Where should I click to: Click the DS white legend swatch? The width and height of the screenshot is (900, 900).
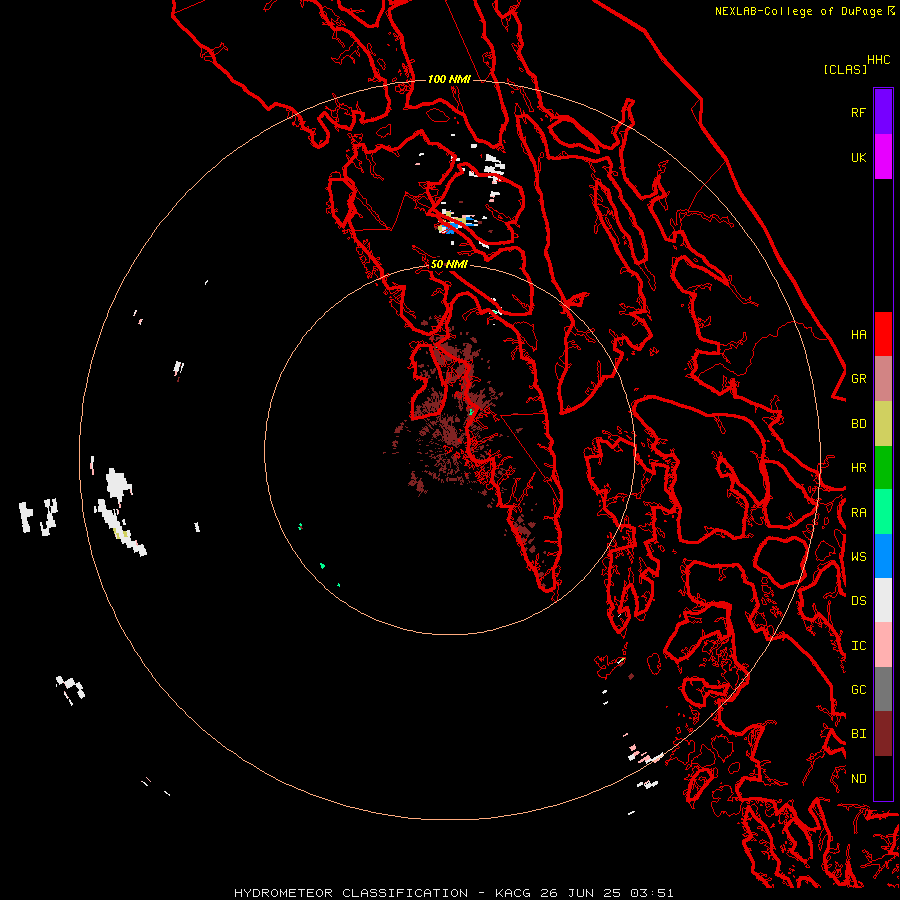[x=883, y=600]
